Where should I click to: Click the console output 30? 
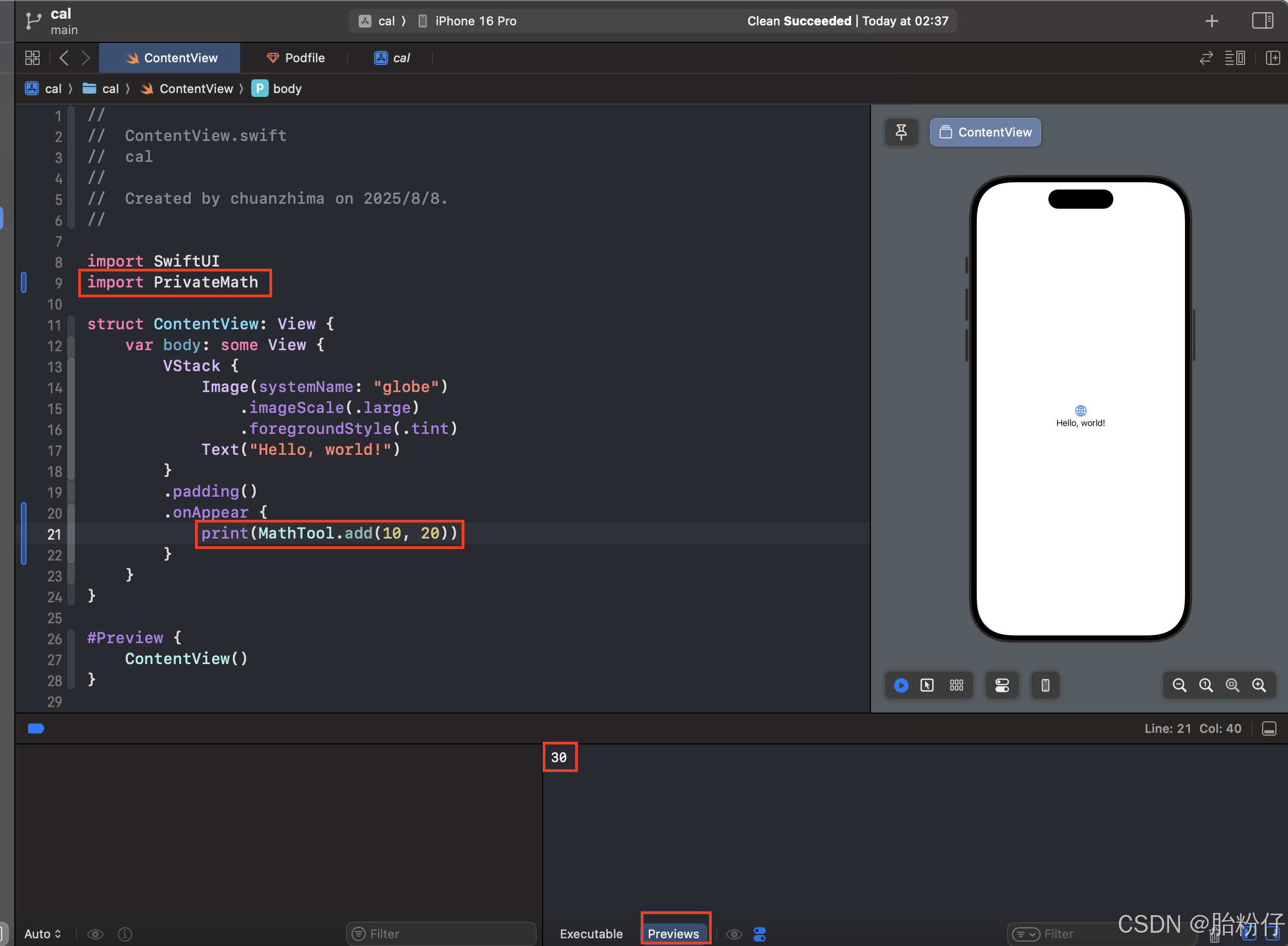[559, 757]
